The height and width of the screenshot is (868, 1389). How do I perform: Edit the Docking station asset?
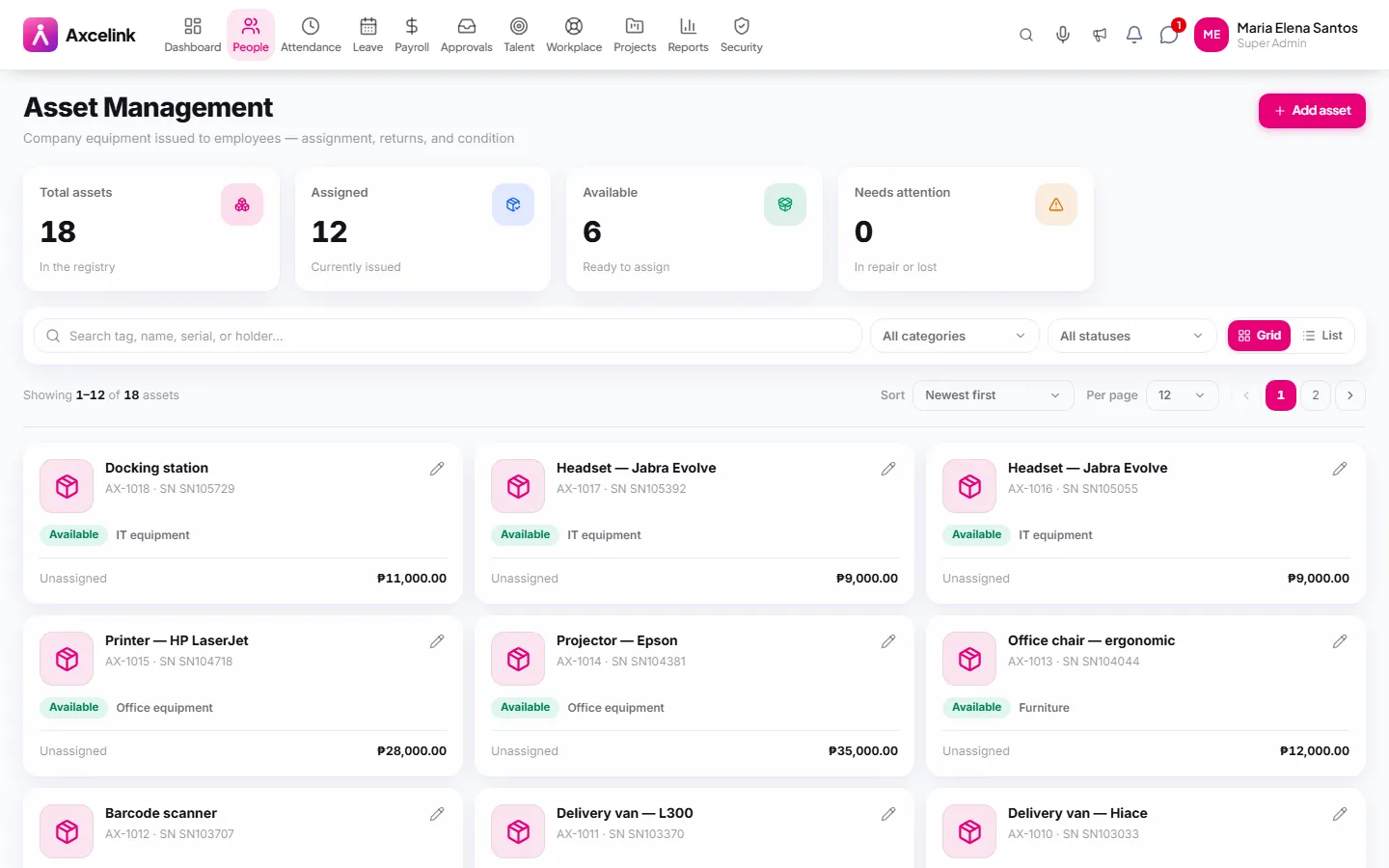pos(437,469)
